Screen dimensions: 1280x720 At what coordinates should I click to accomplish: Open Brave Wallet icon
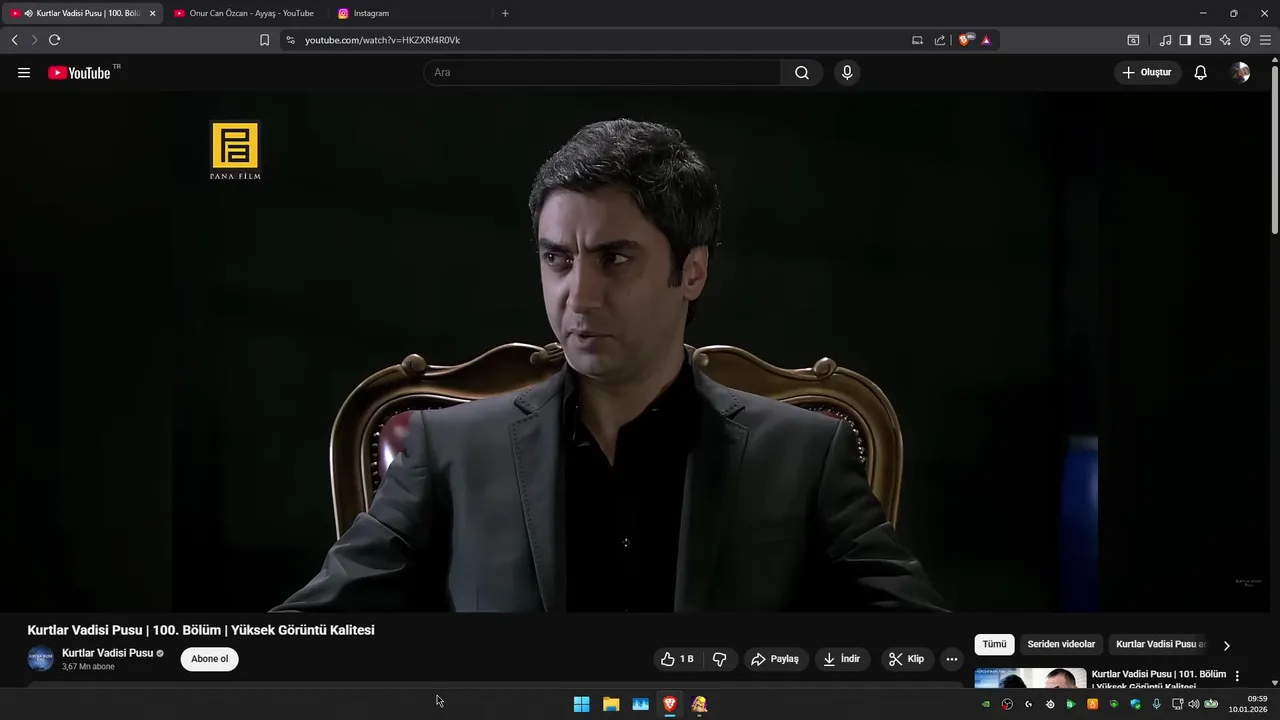click(1205, 40)
